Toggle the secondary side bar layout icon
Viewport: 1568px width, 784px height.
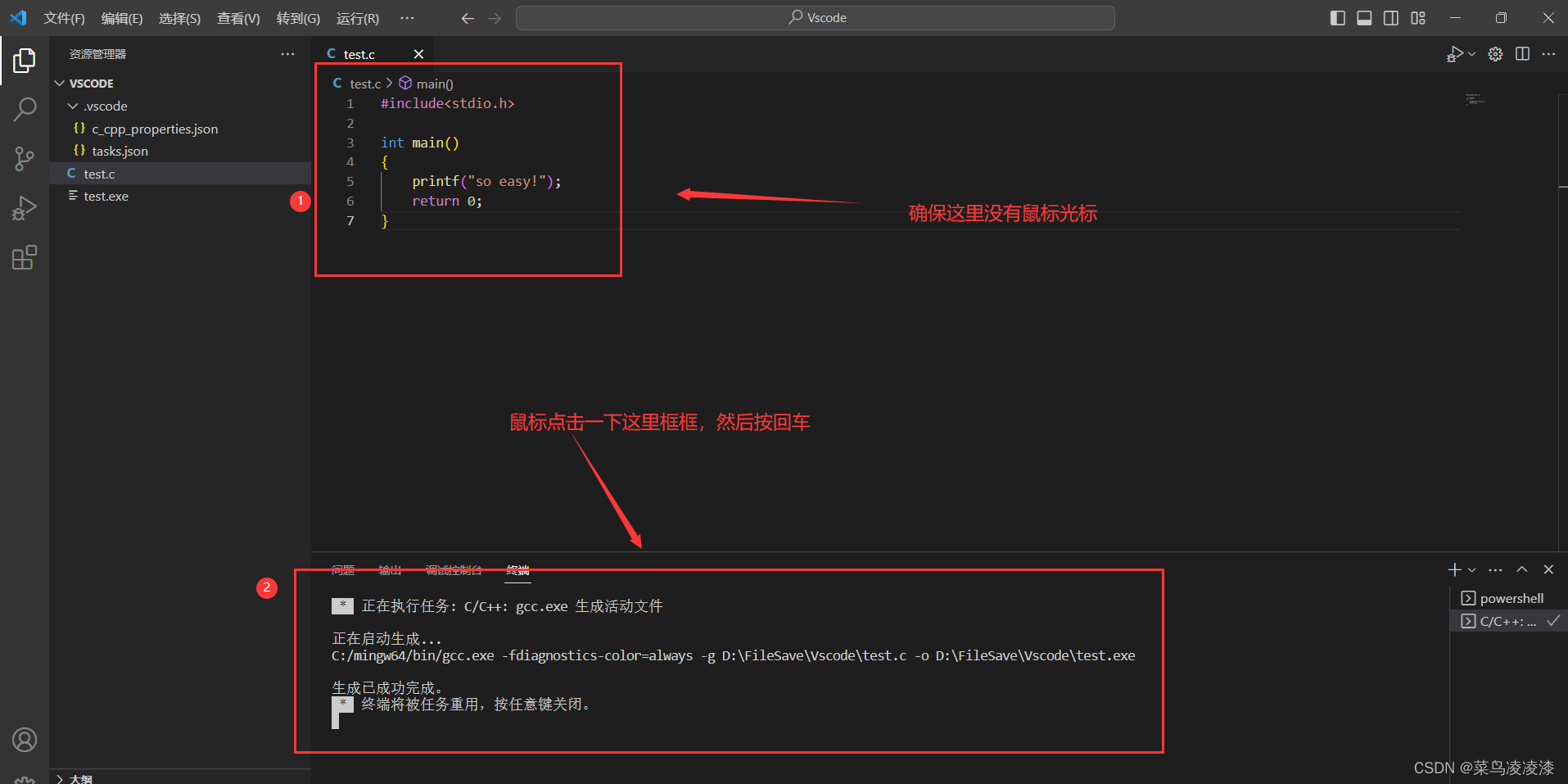pos(1391,18)
